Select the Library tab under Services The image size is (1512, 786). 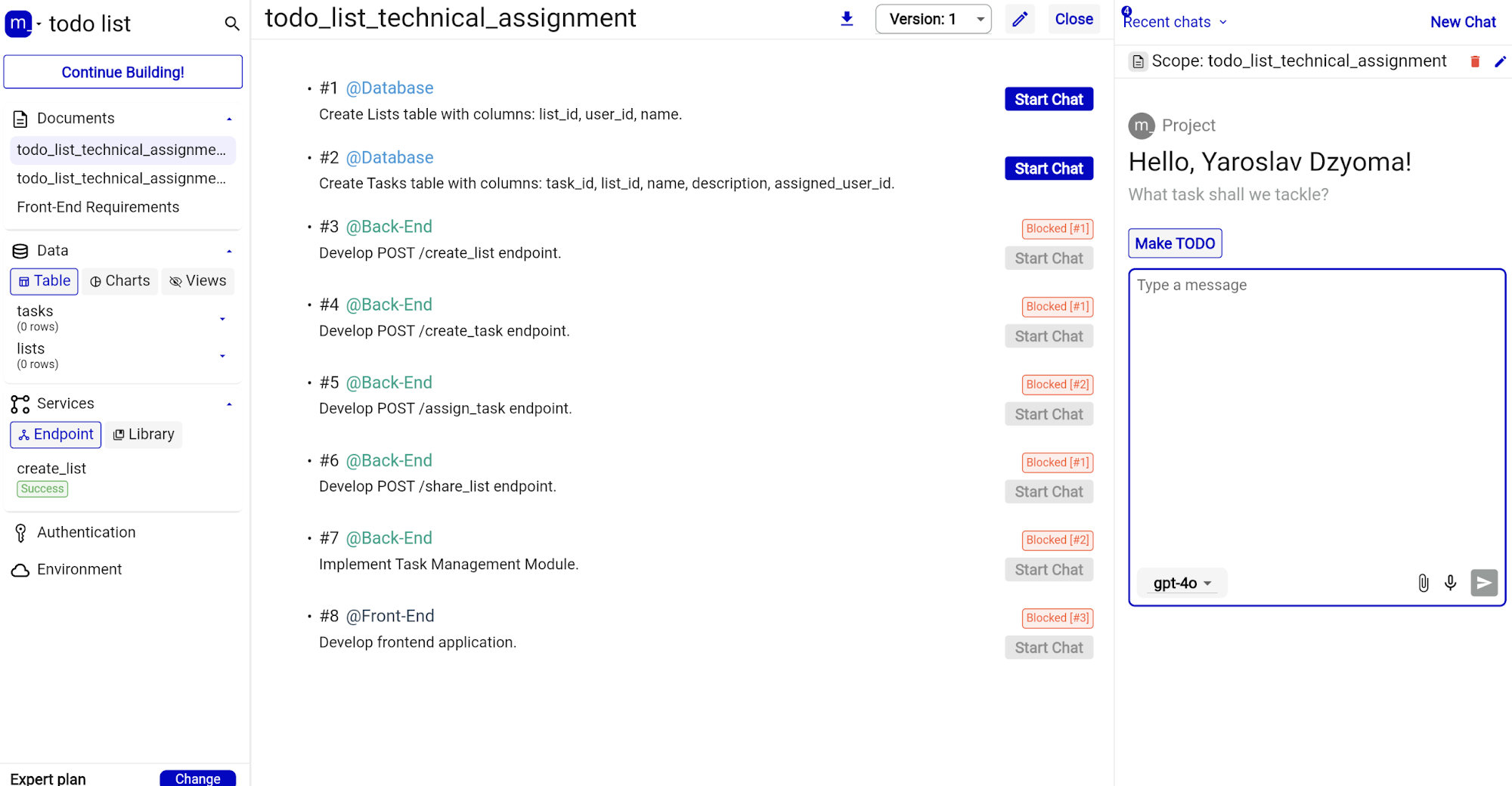click(x=144, y=435)
